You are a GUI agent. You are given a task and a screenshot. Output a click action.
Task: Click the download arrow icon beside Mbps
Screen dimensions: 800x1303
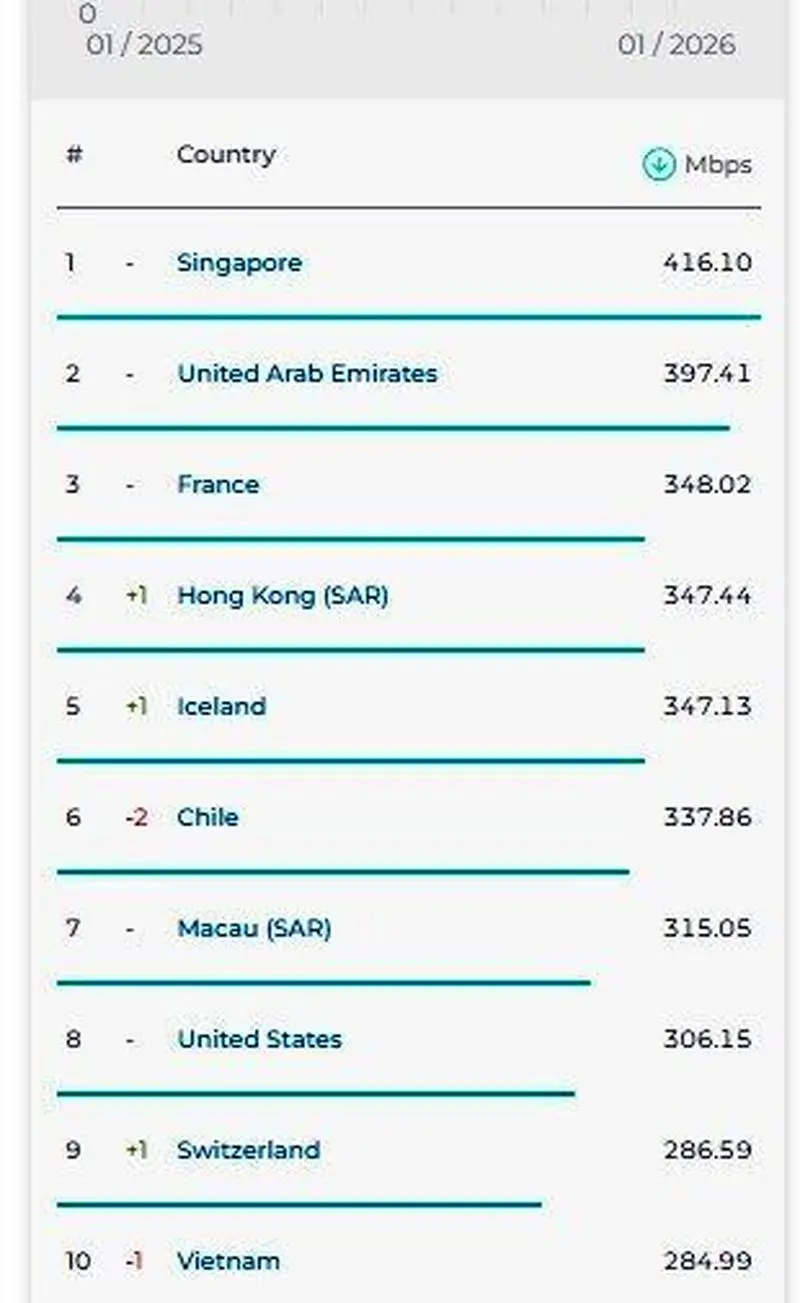tap(658, 165)
